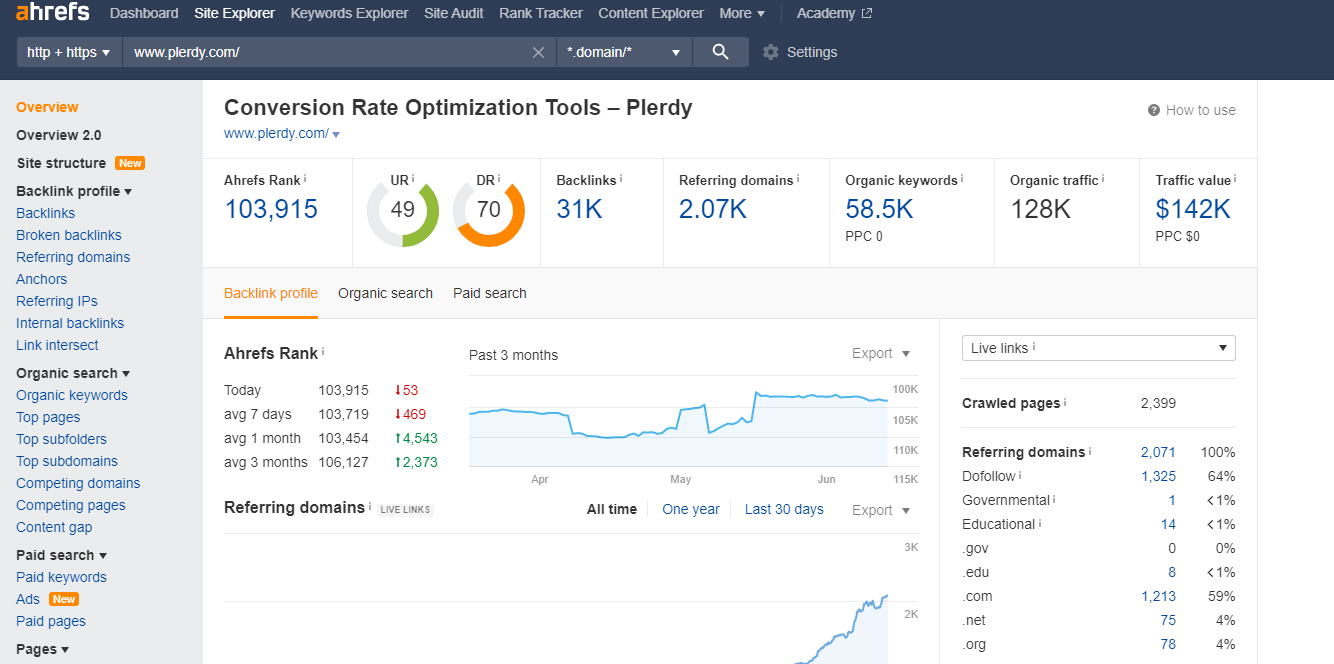
Task: Open Referring IPs report
Action: [x=57, y=301]
